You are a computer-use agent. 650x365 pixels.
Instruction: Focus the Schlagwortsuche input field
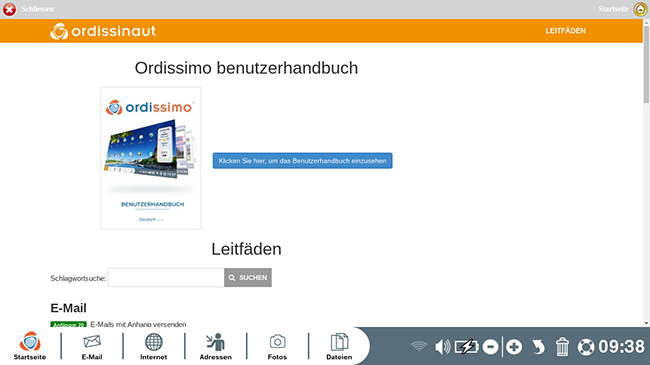tap(166, 277)
